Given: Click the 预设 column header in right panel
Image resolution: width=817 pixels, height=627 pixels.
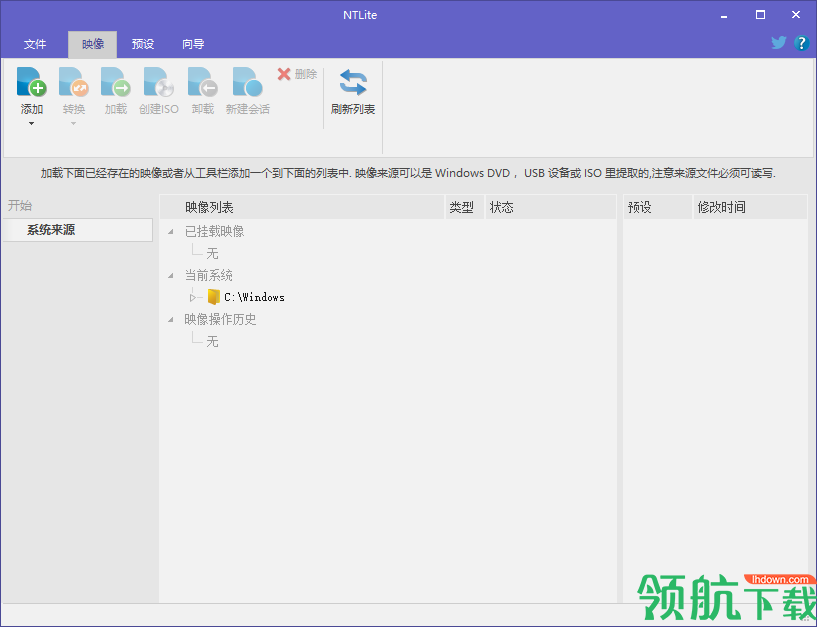Looking at the screenshot, I should 658,207.
